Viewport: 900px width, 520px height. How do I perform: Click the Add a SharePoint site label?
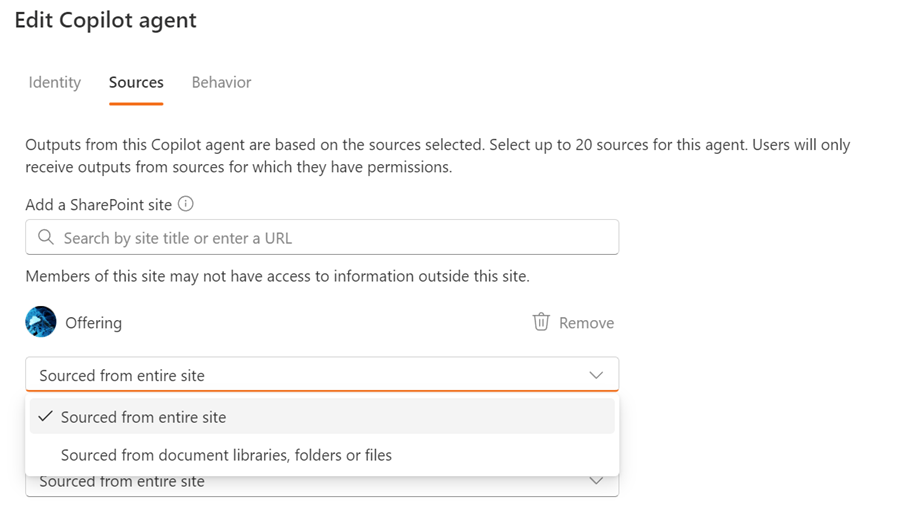click(98, 204)
